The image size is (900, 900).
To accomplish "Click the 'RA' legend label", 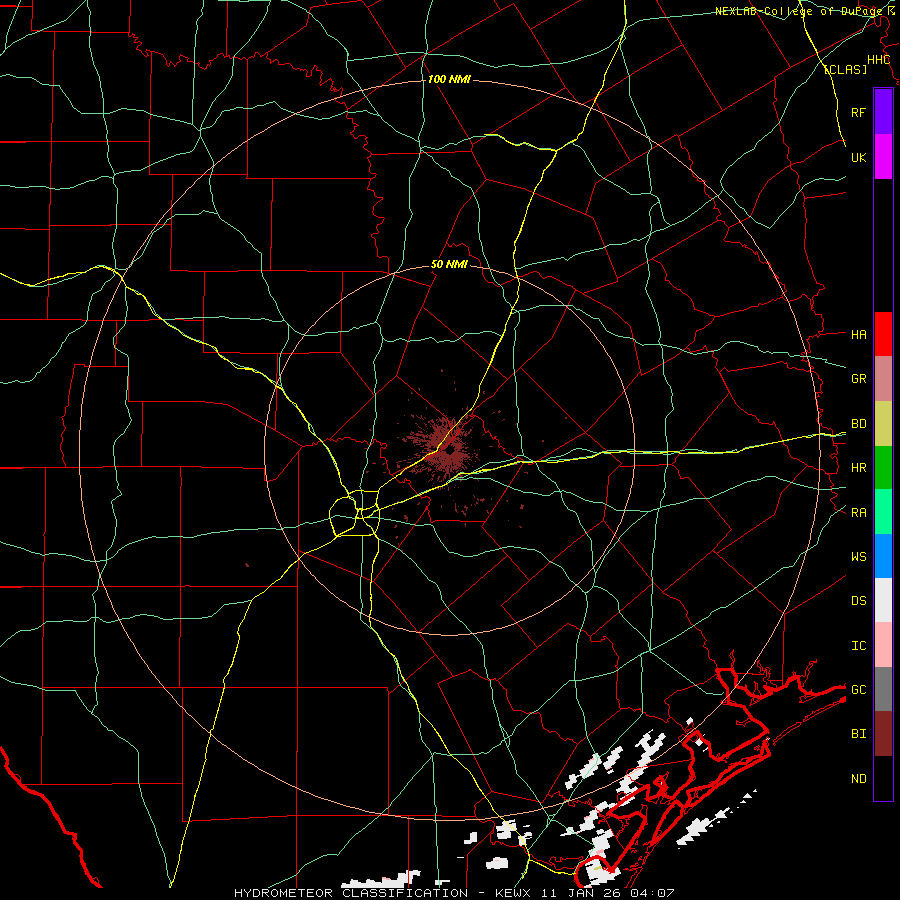I will point(858,513).
